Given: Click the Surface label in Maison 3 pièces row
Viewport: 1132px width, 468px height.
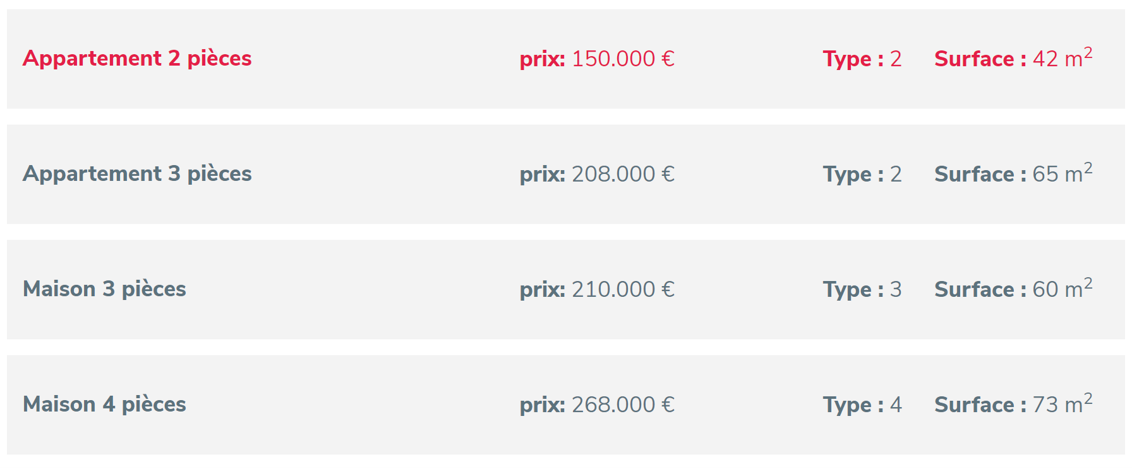Looking at the screenshot, I should pos(980,290).
